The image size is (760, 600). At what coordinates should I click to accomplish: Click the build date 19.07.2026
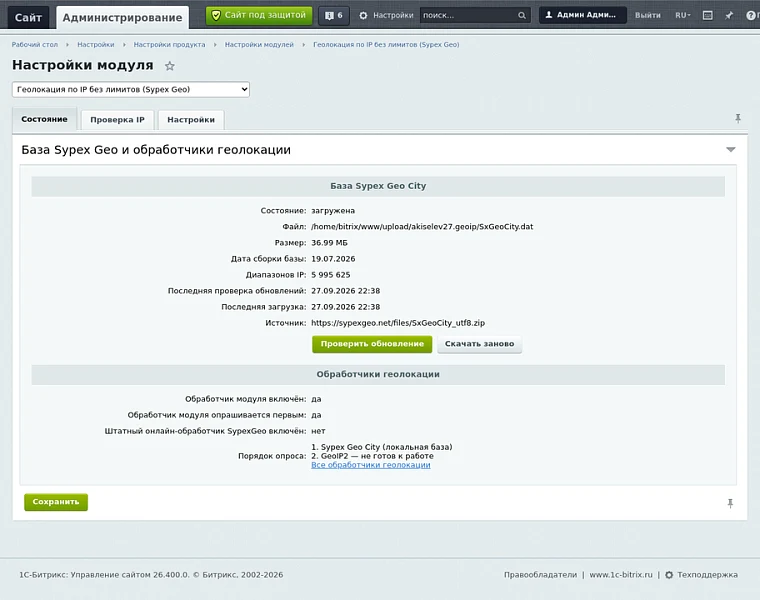coord(333,259)
